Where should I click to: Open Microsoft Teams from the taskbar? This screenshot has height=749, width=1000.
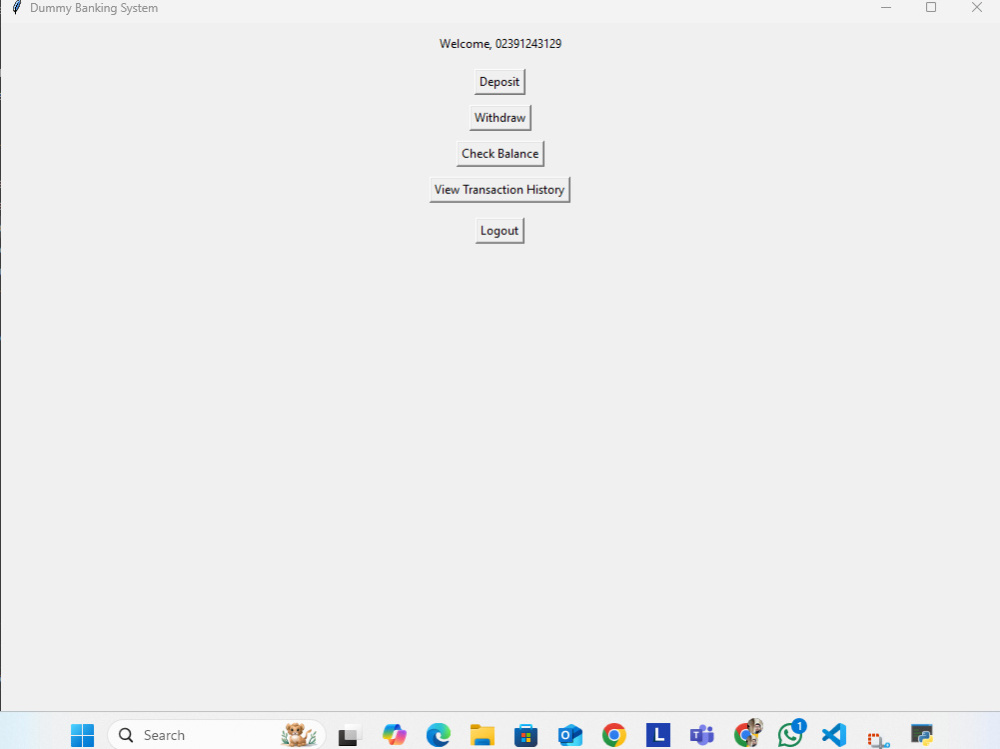pyautogui.click(x=702, y=735)
